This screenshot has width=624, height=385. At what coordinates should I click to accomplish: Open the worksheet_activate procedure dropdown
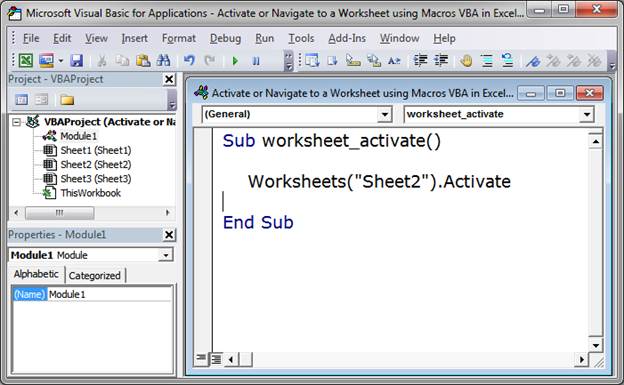click(587, 115)
